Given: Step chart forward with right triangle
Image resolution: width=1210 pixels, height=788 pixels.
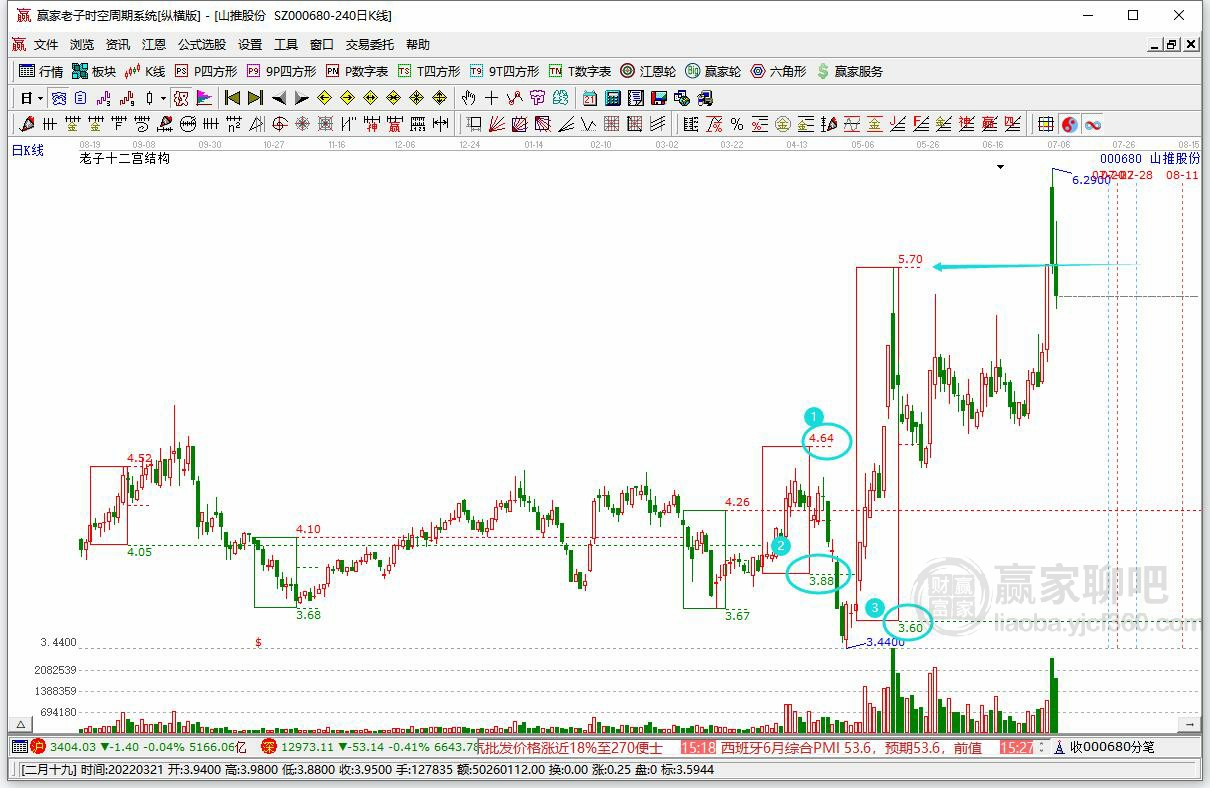Looking at the screenshot, I should click(x=302, y=98).
